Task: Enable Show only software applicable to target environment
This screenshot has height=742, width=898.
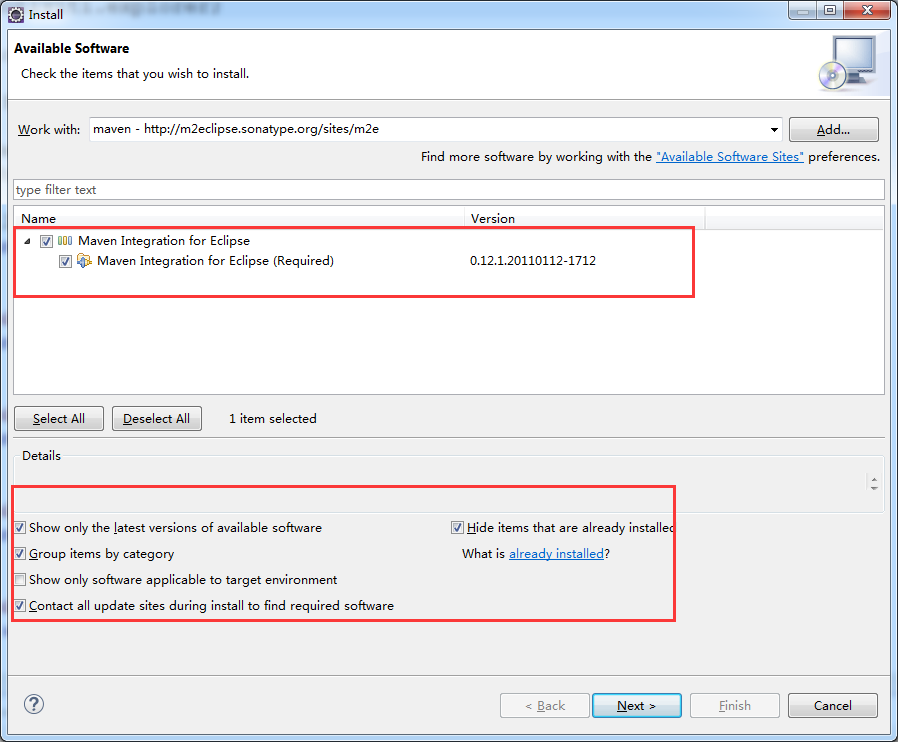Action: (x=20, y=579)
